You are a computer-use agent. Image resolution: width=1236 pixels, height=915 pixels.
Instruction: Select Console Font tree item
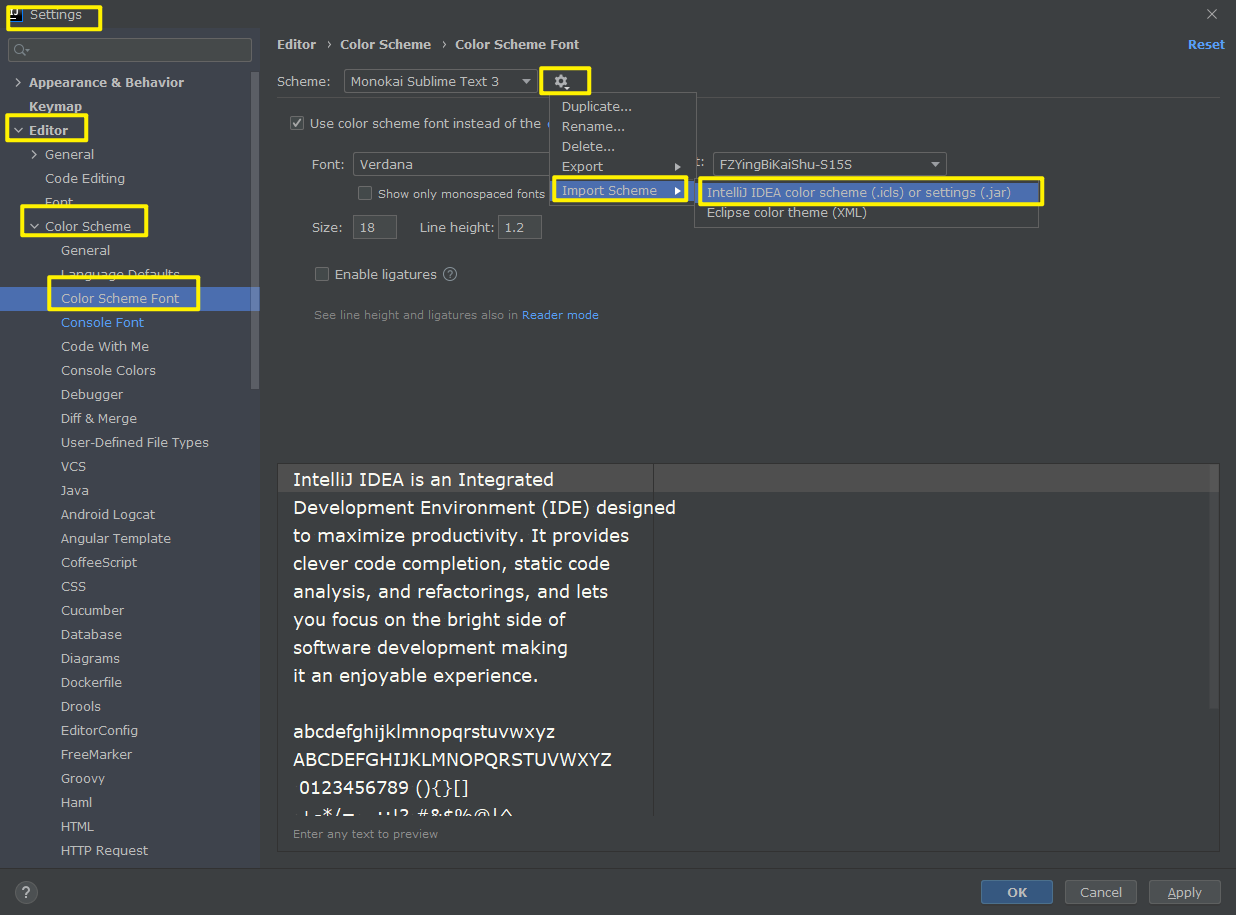tap(102, 322)
